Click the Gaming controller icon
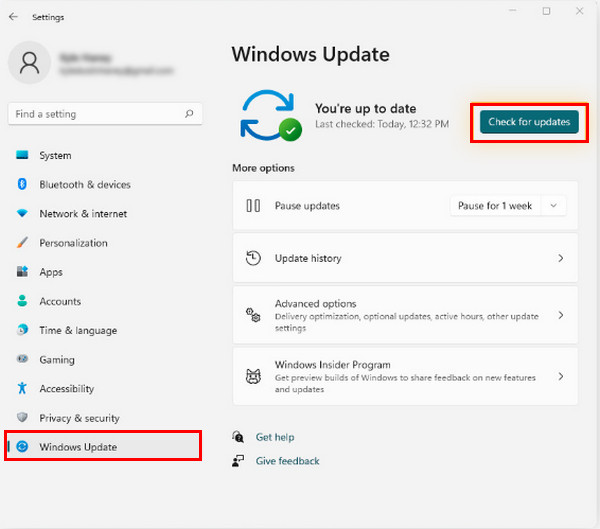 point(22,359)
